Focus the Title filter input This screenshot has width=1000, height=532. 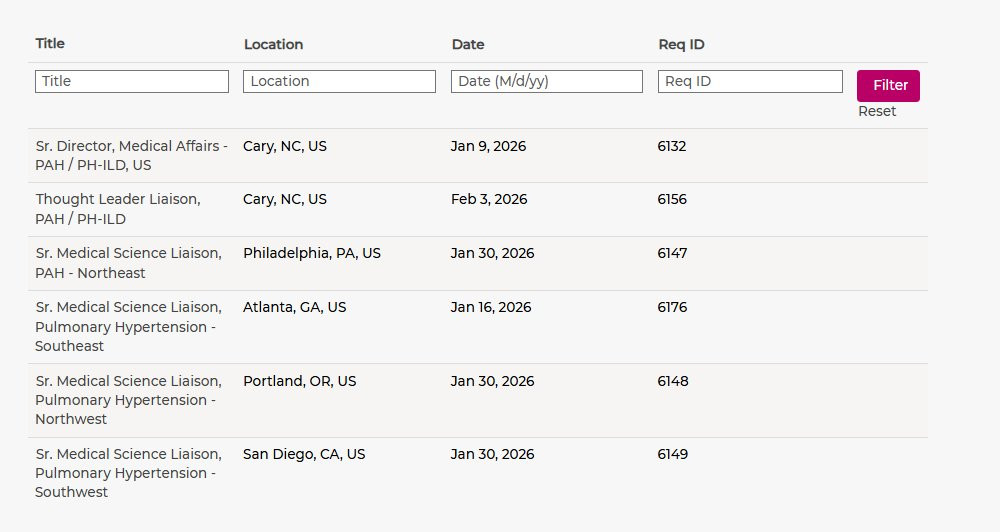click(132, 81)
